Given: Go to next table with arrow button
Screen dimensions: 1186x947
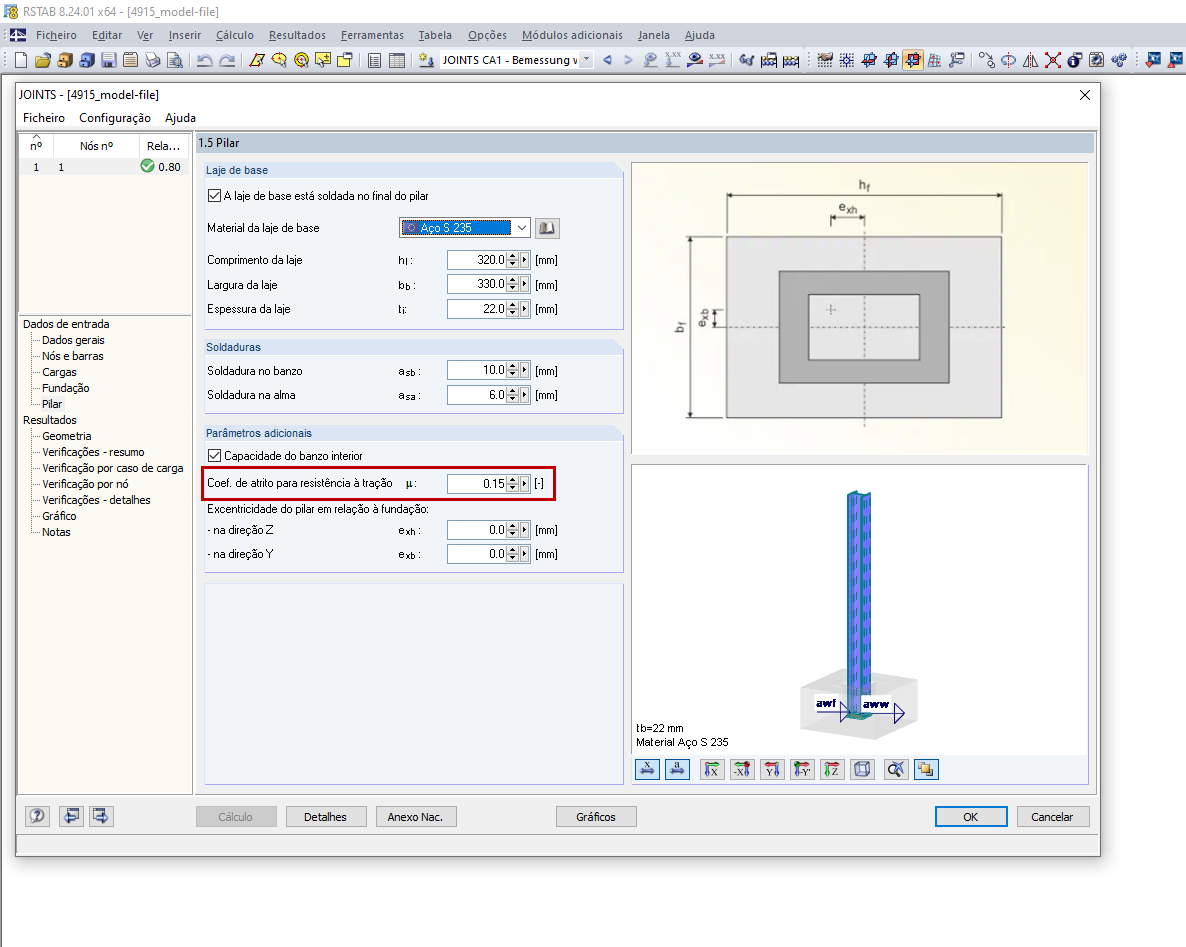Looking at the screenshot, I should click(101, 816).
